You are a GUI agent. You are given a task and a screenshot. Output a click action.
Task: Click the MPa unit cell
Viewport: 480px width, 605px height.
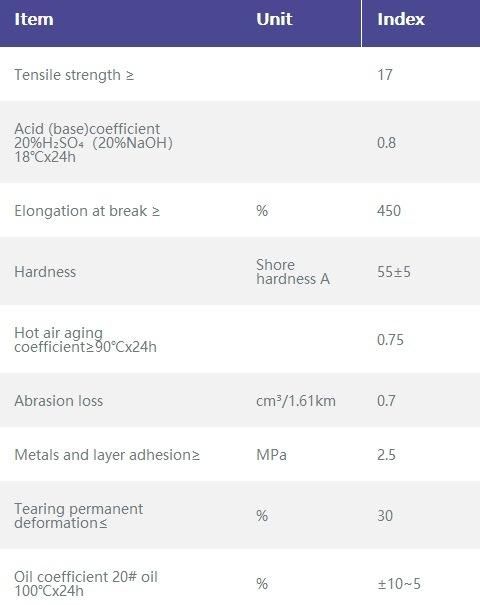pos(272,455)
